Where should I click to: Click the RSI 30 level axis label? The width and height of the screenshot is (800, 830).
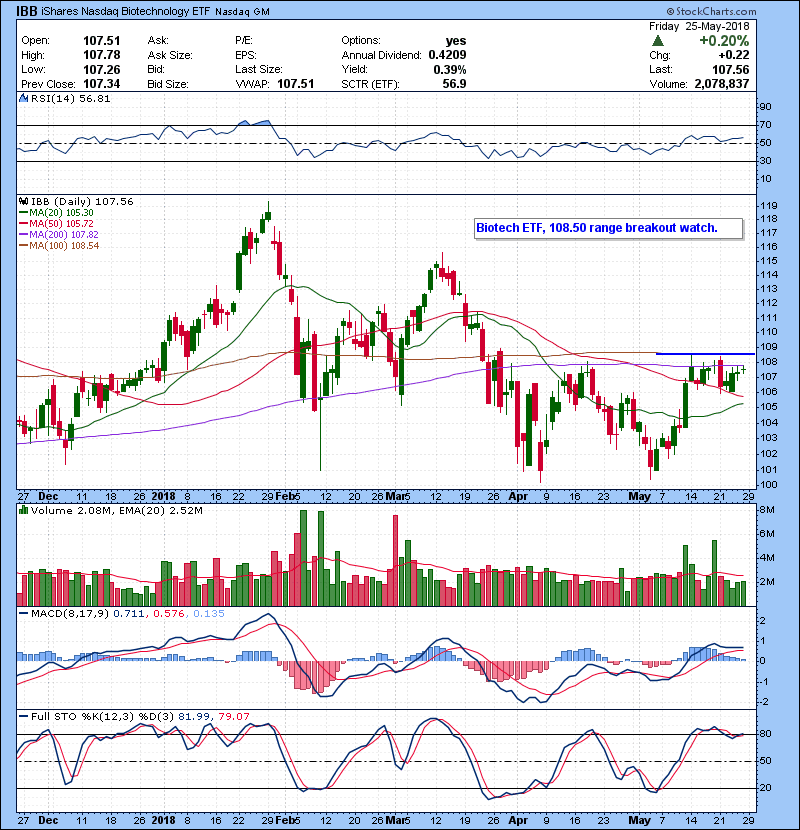[x=765, y=161]
